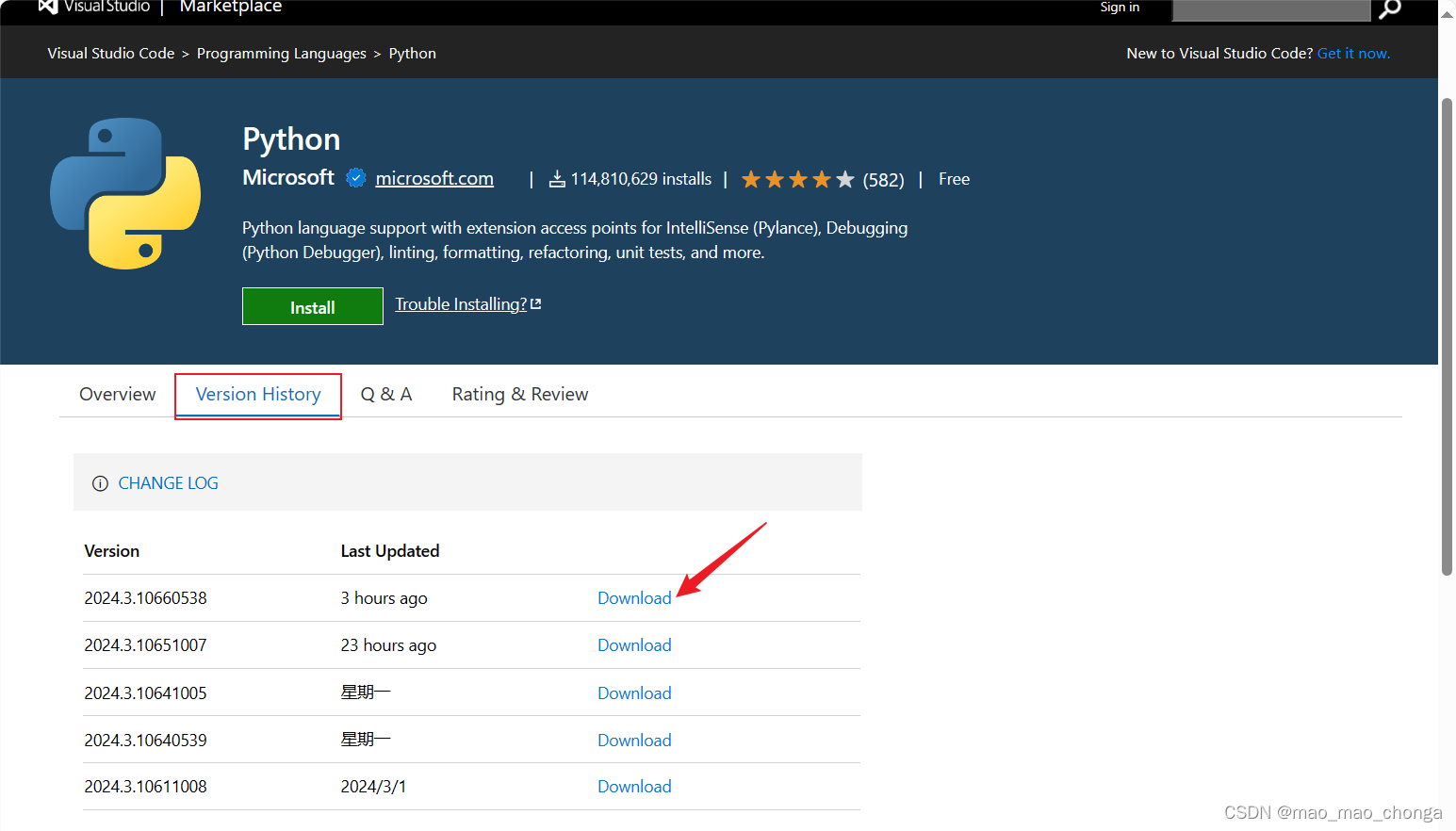The height and width of the screenshot is (831, 1456).
Task: Click the Visual Studio logo icon
Action: [47, 6]
